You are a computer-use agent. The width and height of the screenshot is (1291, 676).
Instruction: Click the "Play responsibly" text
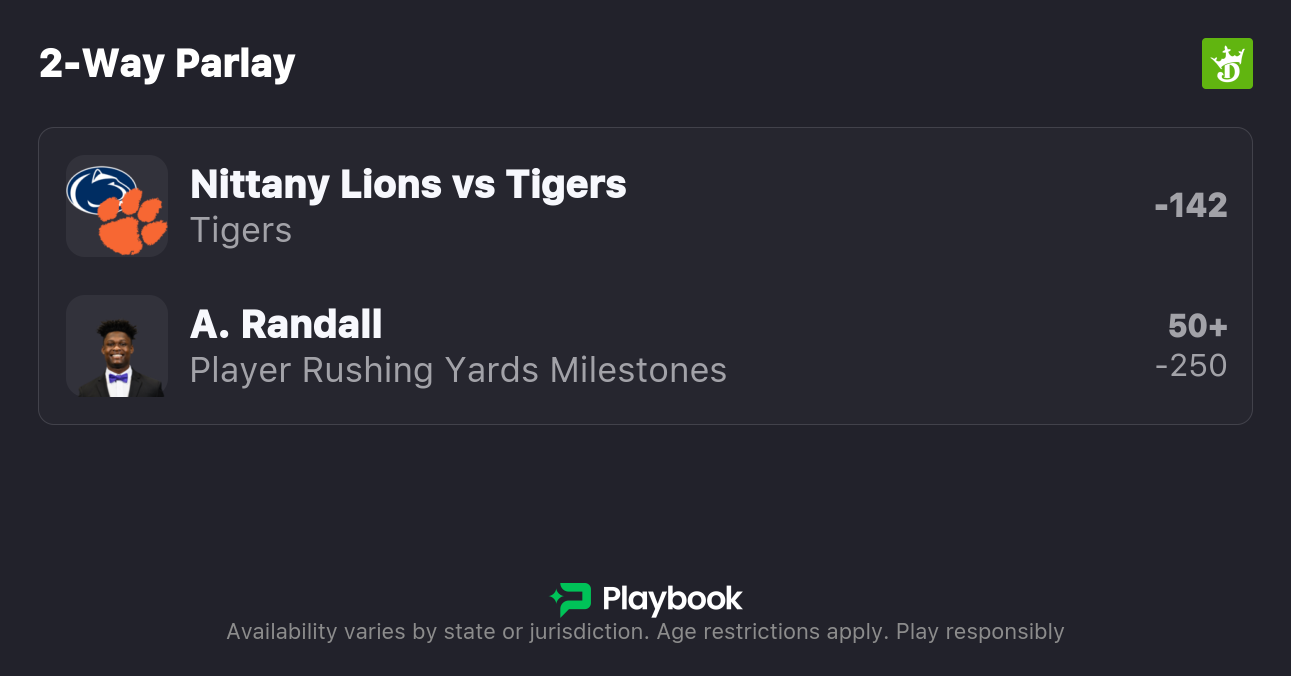click(x=980, y=632)
